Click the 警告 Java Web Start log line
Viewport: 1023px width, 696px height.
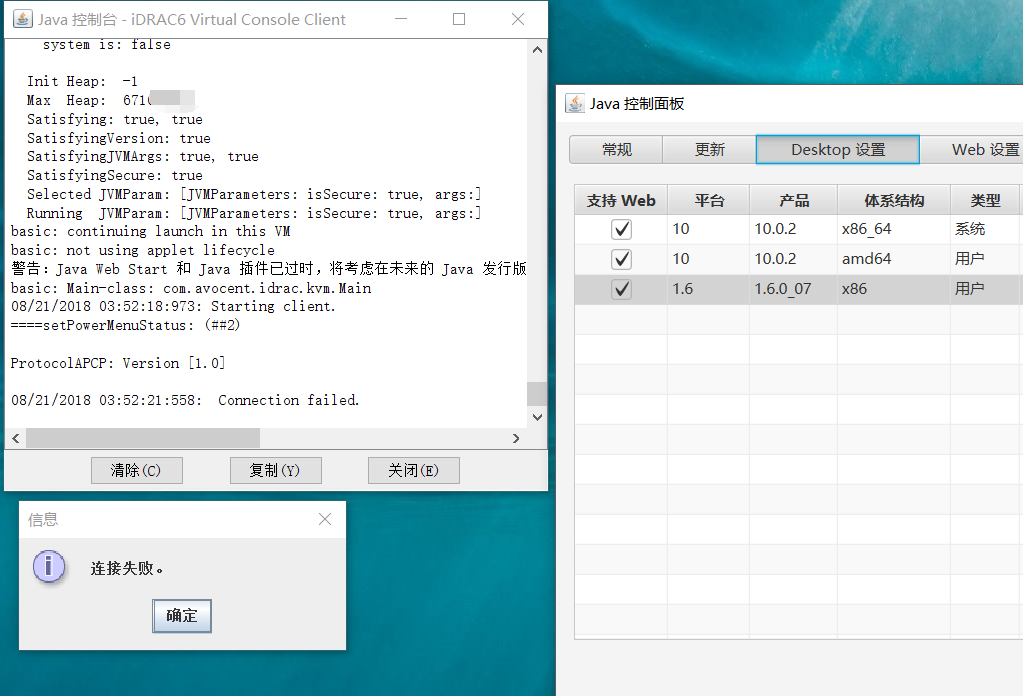pos(269,269)
